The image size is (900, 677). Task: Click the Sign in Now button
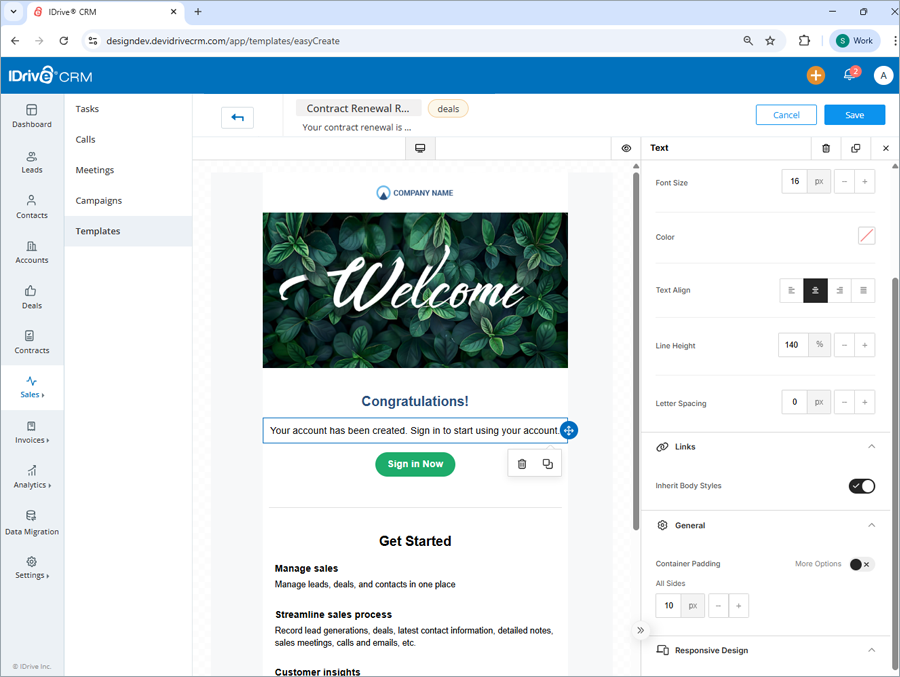[415, 464]
